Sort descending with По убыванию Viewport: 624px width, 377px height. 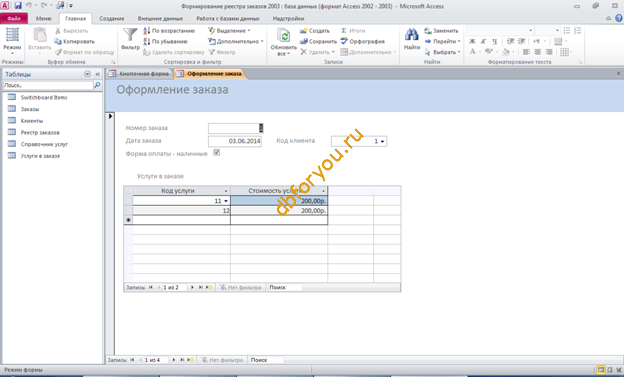(165, 41)
